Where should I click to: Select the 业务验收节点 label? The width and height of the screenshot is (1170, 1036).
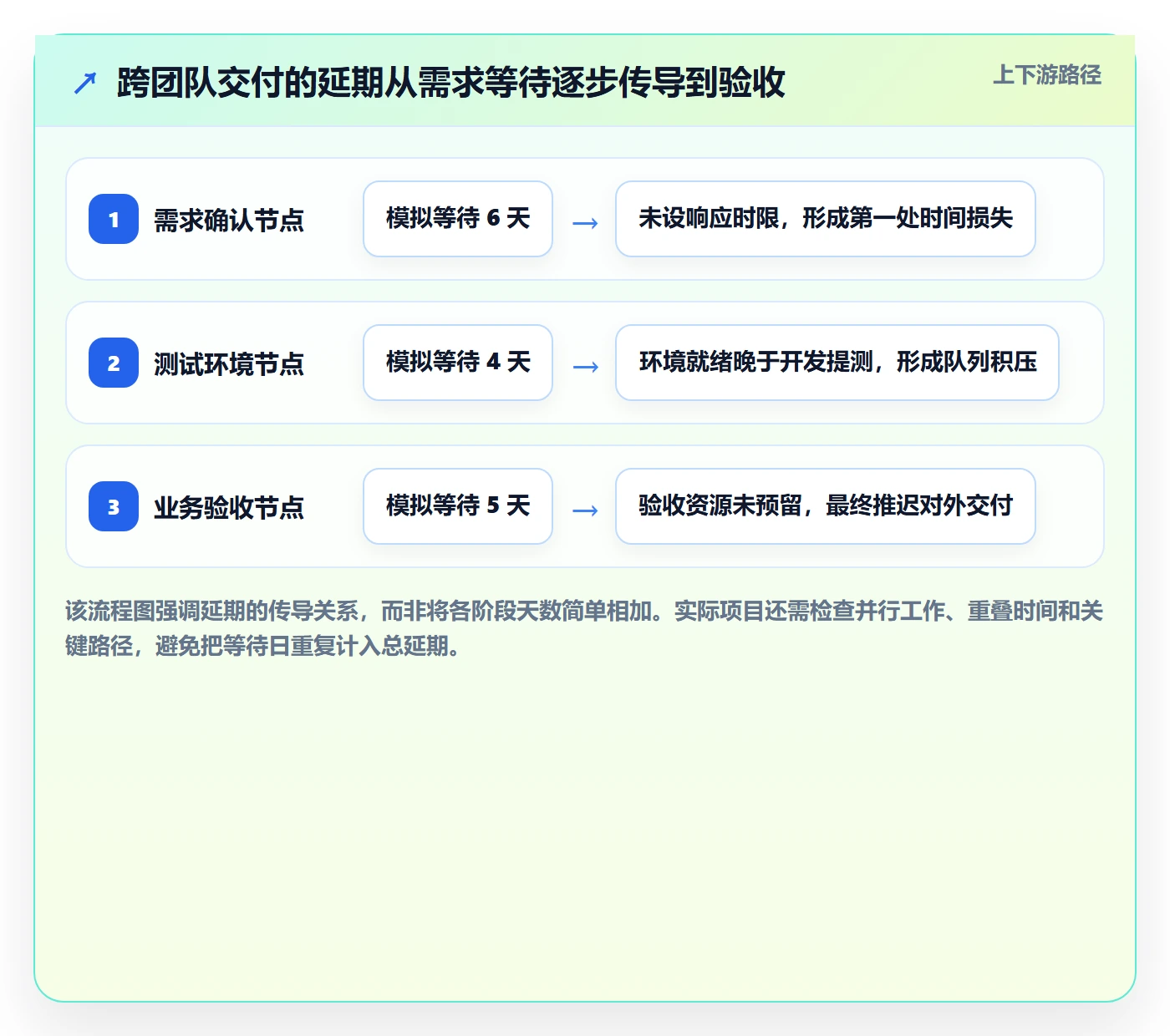229,507
